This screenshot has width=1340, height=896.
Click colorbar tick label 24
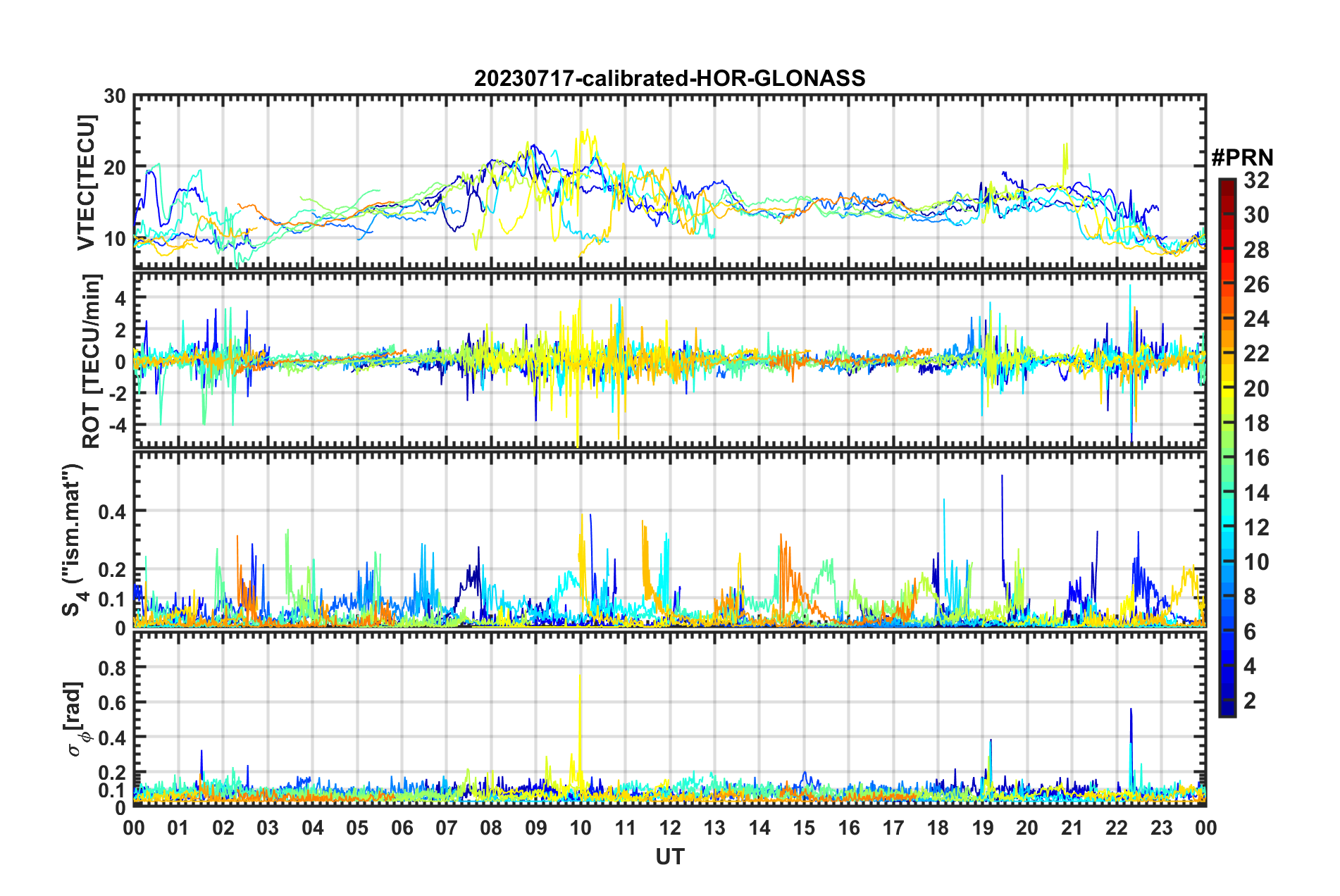click(x=1256, y=319)
